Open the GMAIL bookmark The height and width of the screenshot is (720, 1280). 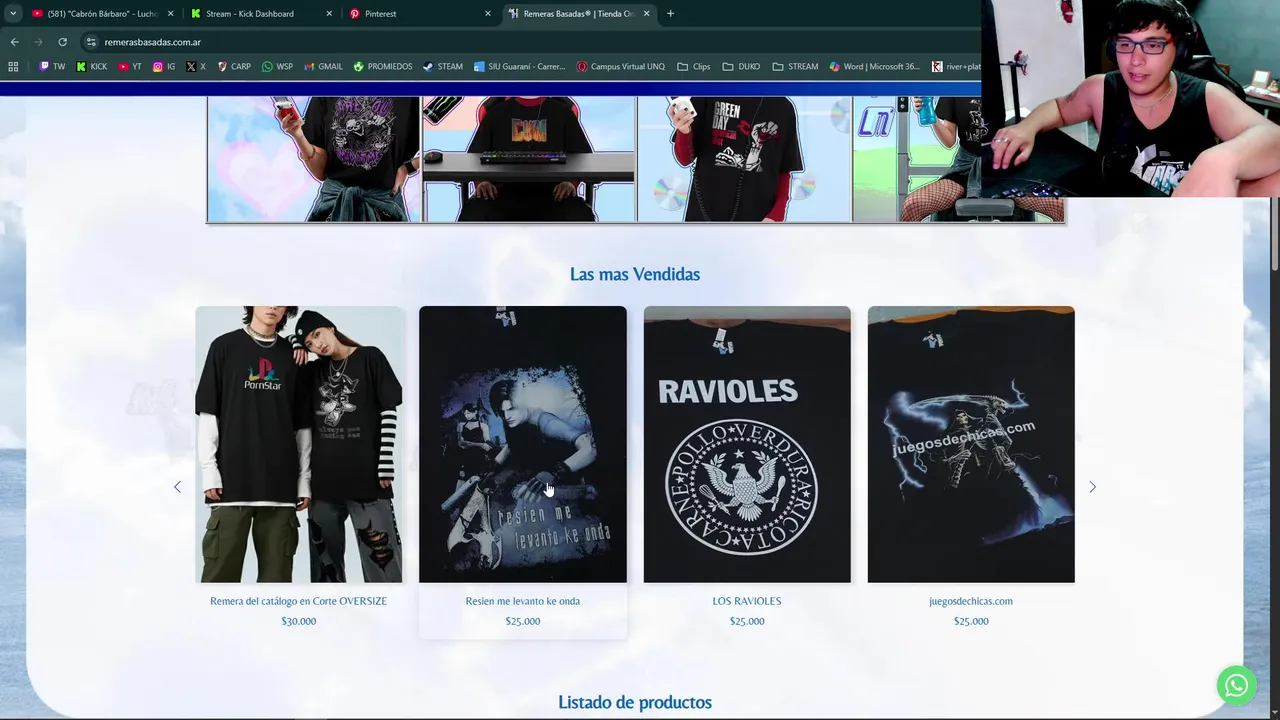point(323,67)
